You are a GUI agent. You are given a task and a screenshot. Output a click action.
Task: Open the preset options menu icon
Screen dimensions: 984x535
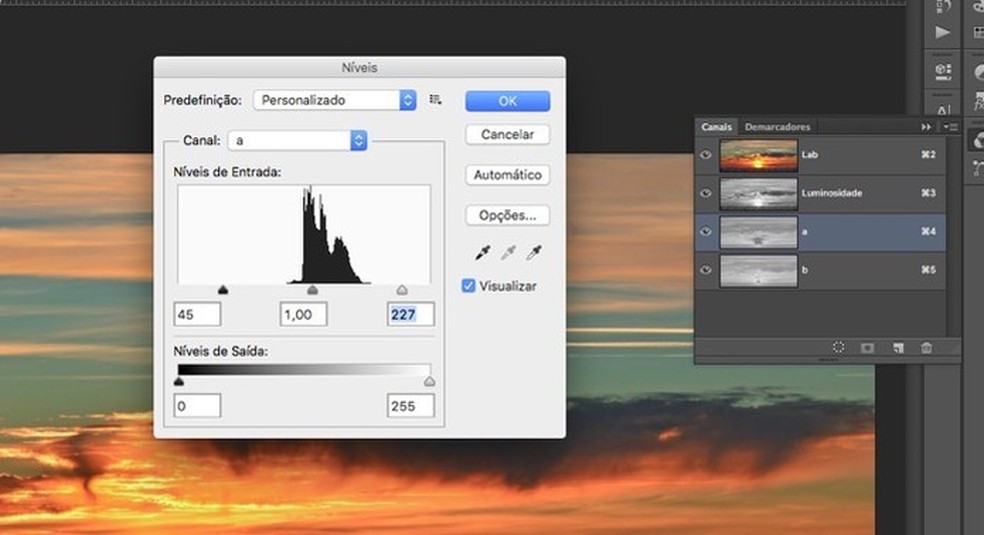435,100
